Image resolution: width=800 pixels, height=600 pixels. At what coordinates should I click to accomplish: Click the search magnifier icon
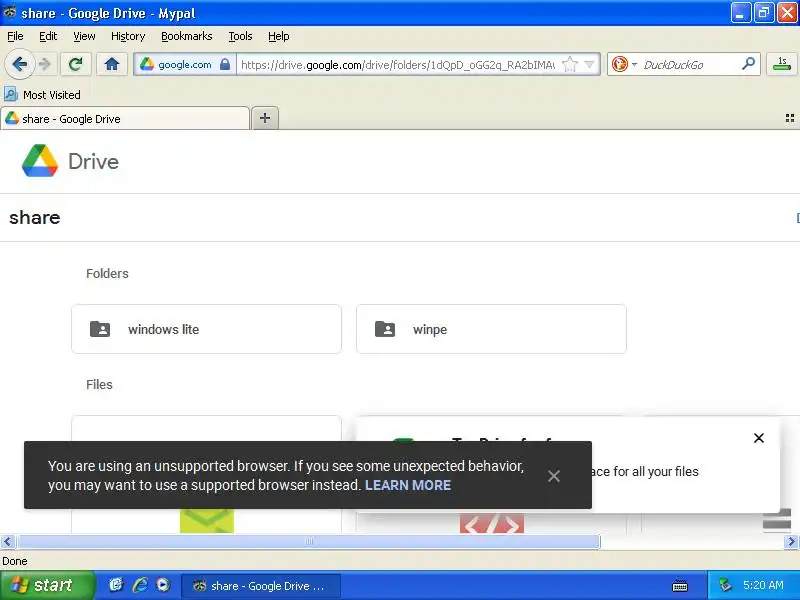748,64
